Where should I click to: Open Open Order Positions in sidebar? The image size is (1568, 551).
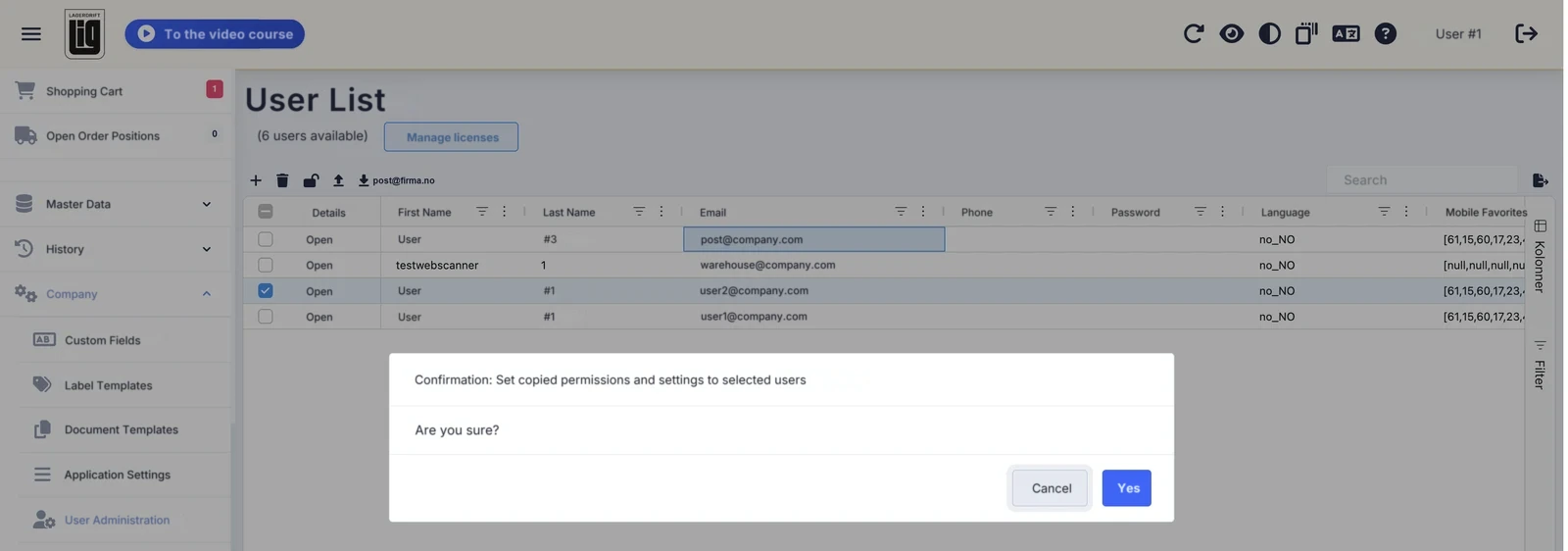click(118, 135)
